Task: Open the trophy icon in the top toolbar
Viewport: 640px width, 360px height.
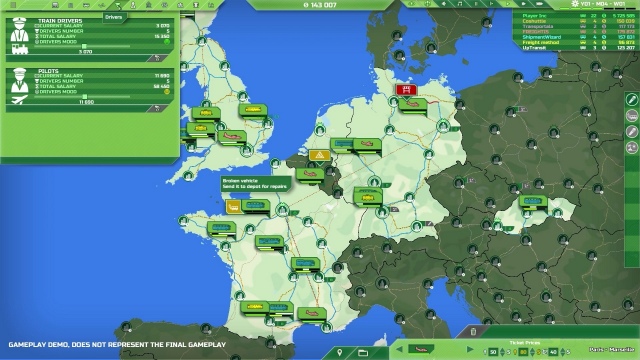Action: 196,5
